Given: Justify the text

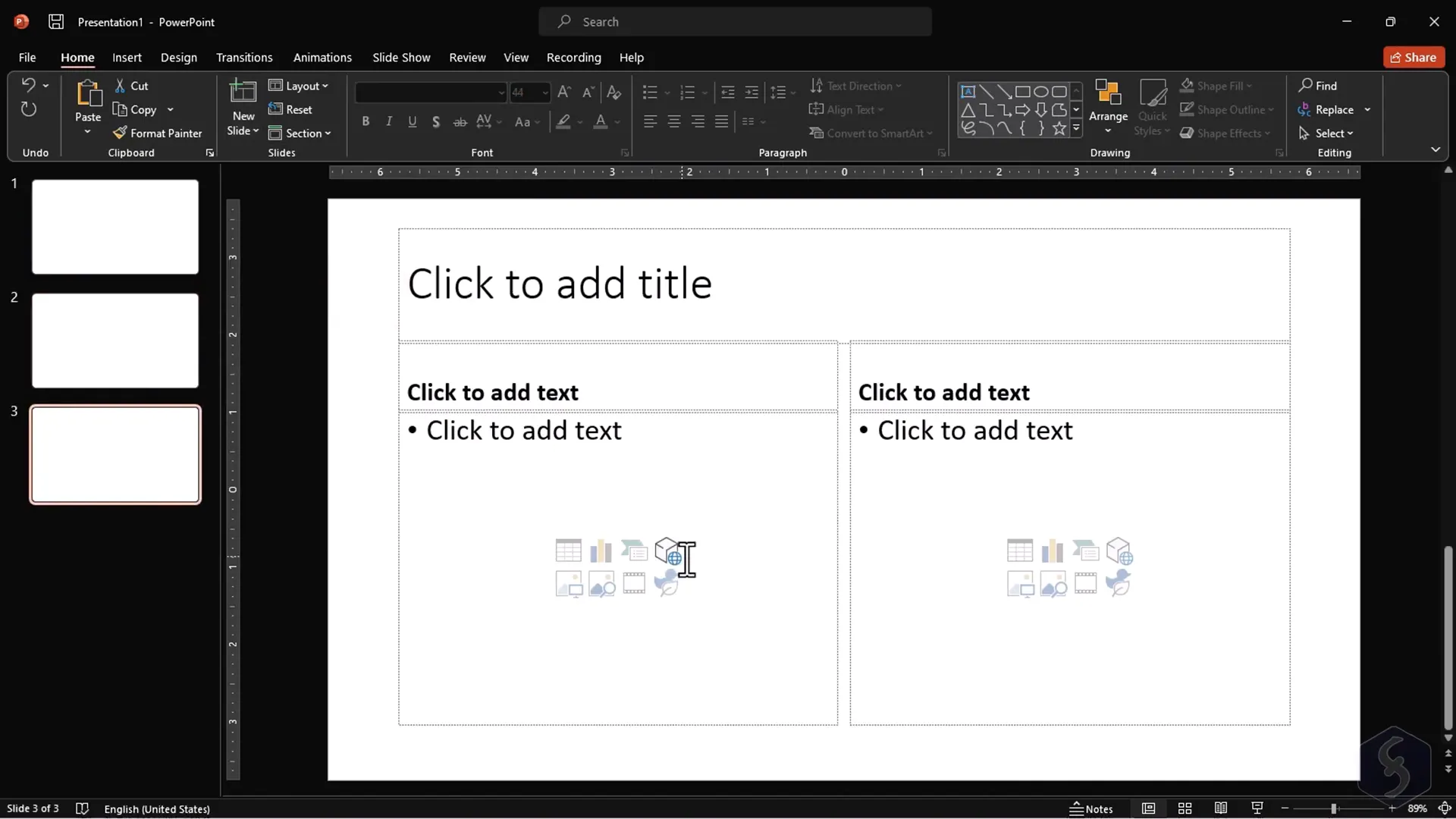Looking at the screenshot, I should 721,121.
